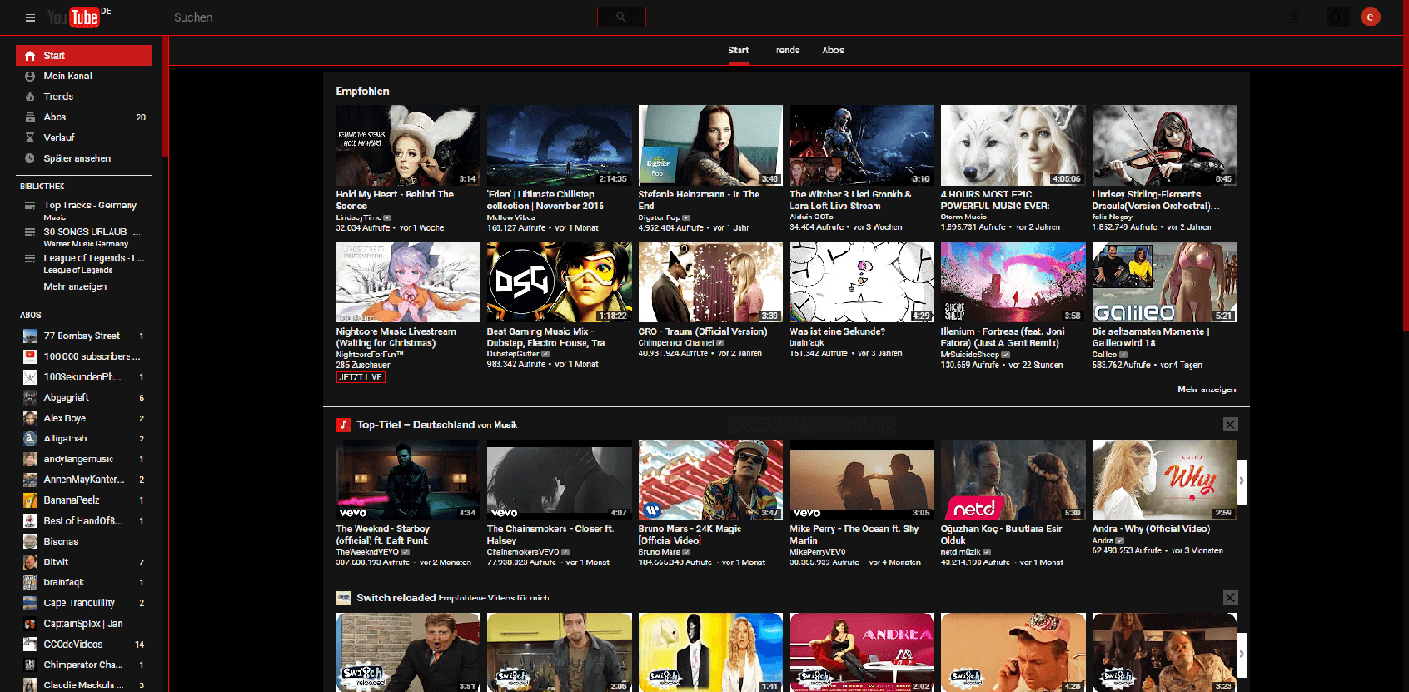
Task: Click playlist icon beside 30 SONGS URLAUB
Action: click(30, 232)
